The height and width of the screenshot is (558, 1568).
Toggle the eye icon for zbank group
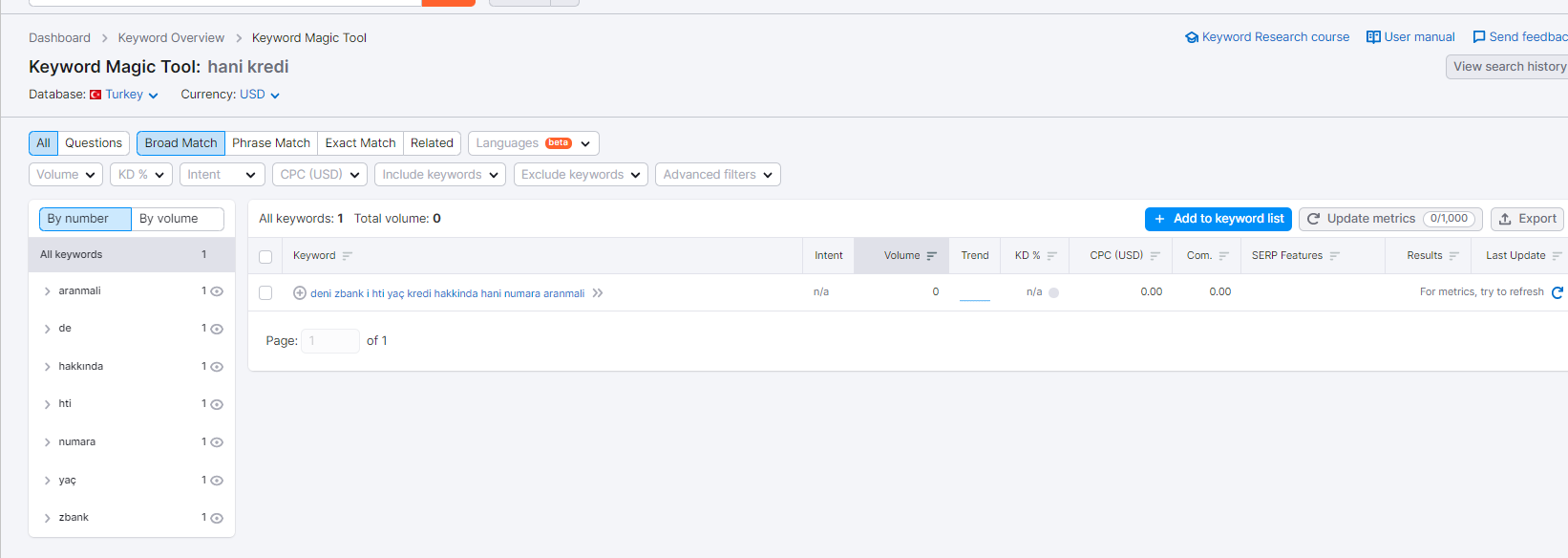pyautogui.click(x=217, y=518)
